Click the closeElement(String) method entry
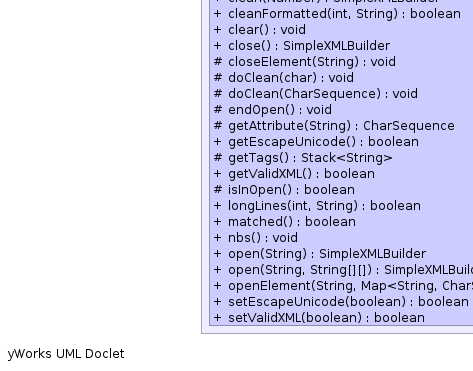The width and height of the screenshot is (473, 371). [x=305, y=62]
